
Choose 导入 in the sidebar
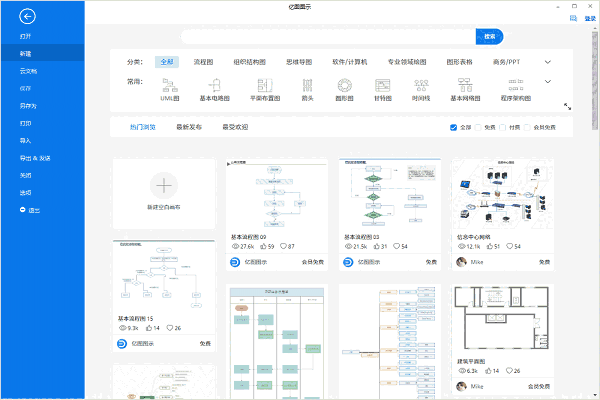click(x=42, y=140)
